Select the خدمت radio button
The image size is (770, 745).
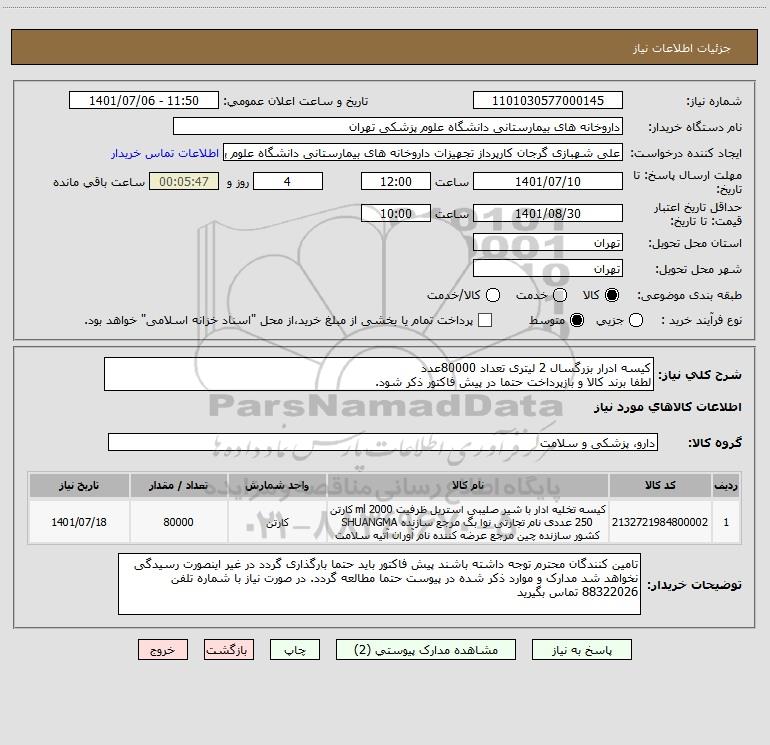560,295
